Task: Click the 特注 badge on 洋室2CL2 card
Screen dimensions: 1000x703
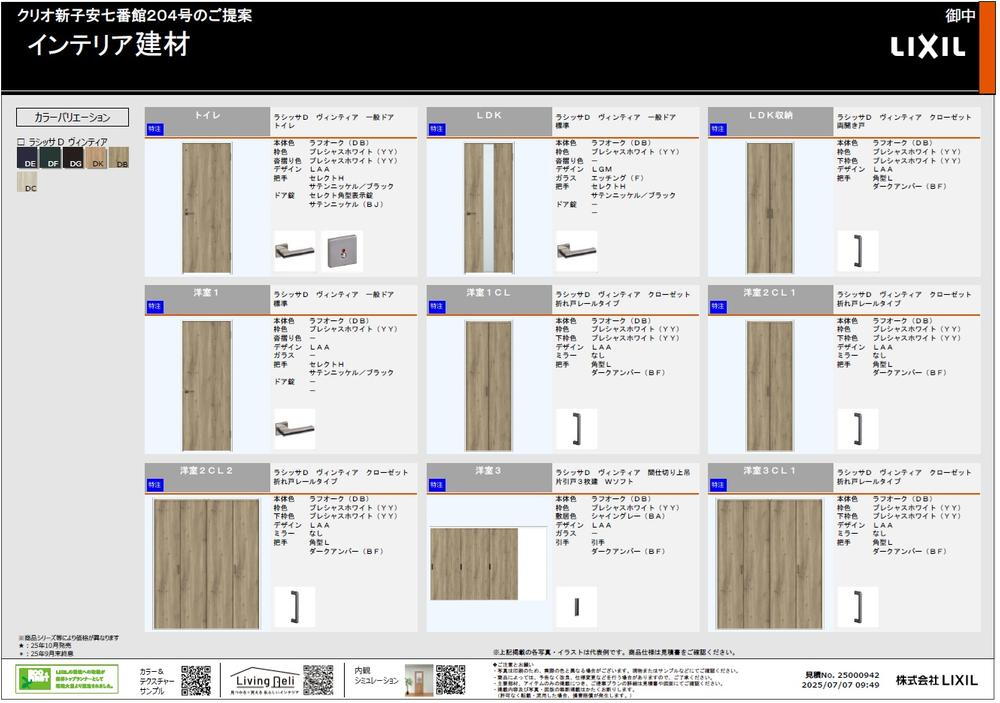Action: (154, 485)
